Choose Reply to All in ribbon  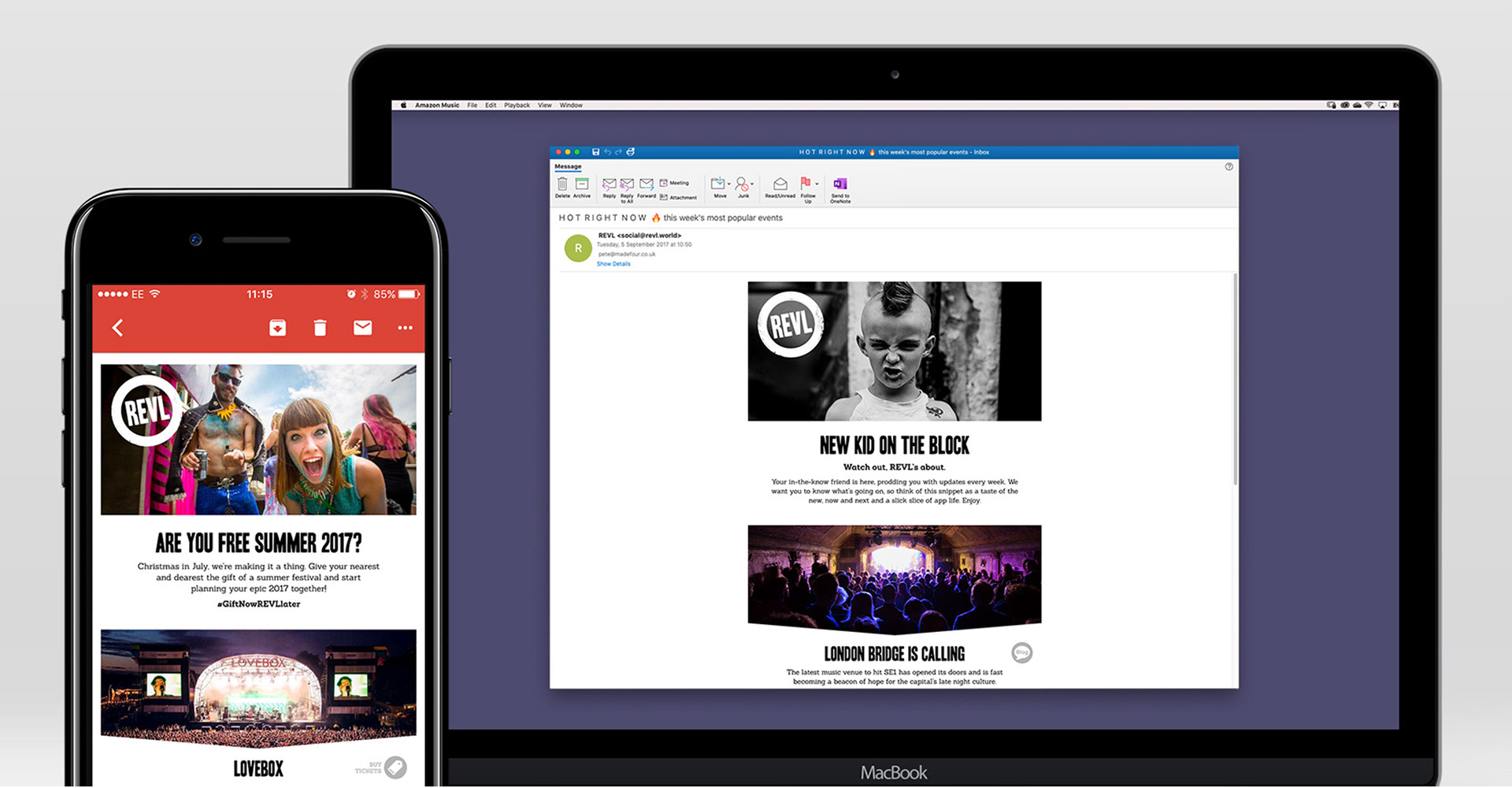point(627,189)
